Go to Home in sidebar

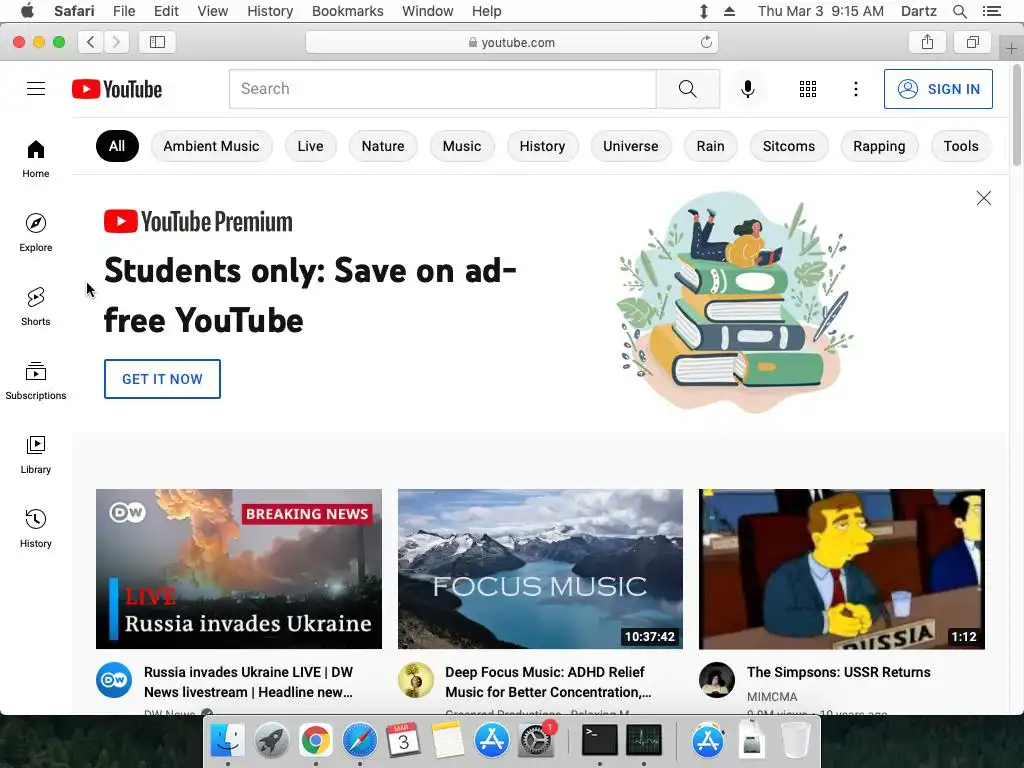[x=36, y=159]
